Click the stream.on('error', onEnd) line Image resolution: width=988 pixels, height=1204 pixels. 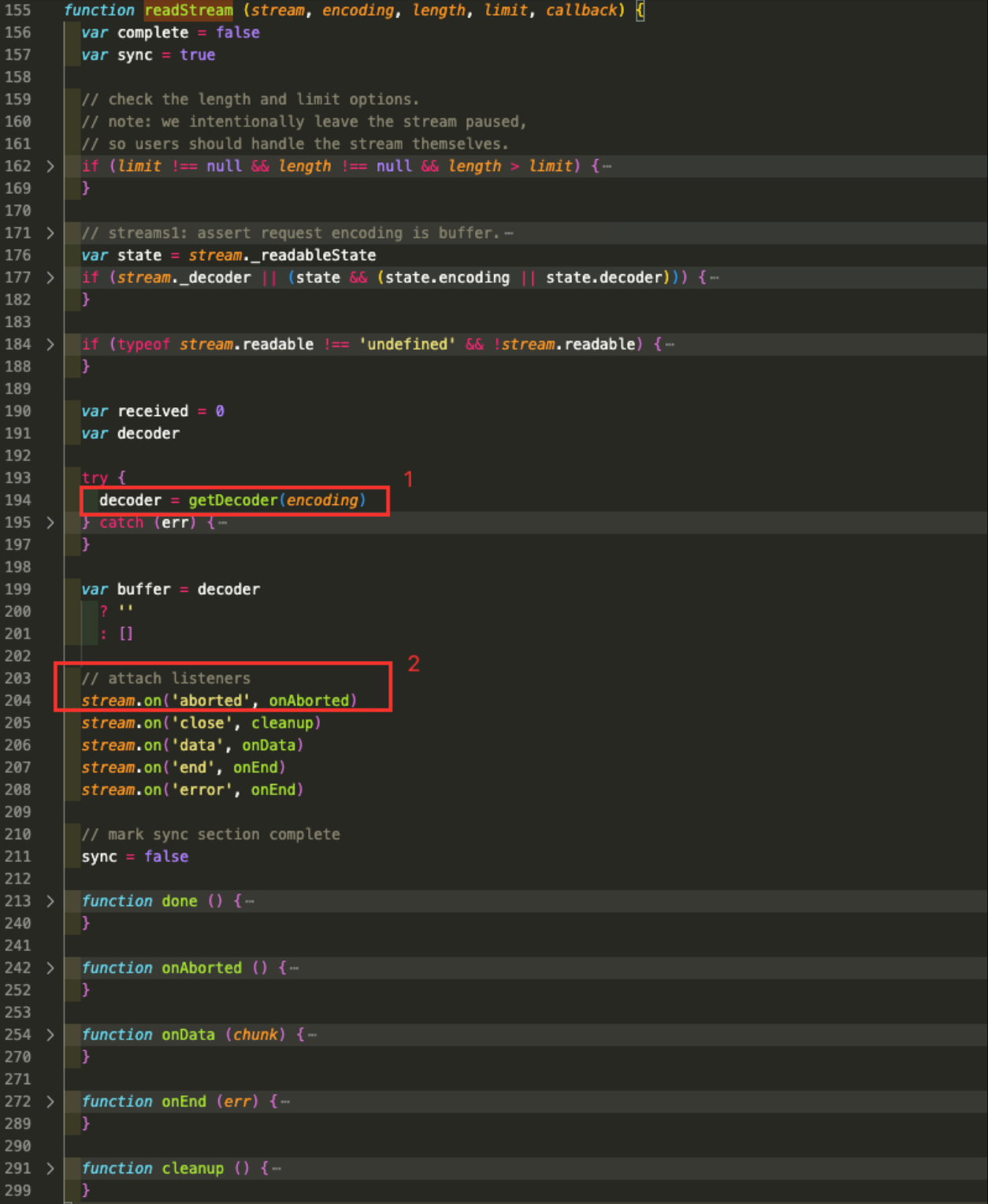tap(192, 790)
